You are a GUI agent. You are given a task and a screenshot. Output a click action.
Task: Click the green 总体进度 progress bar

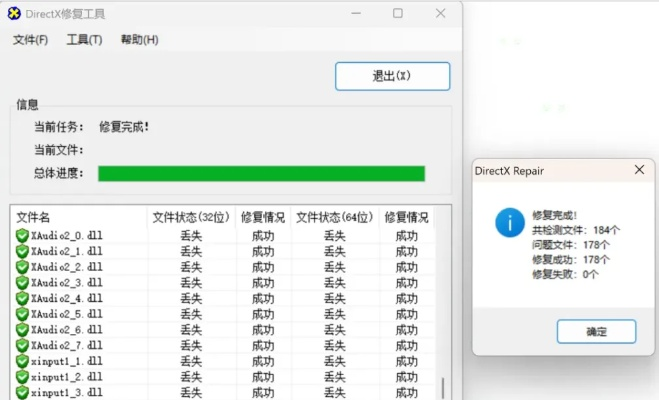261,174
